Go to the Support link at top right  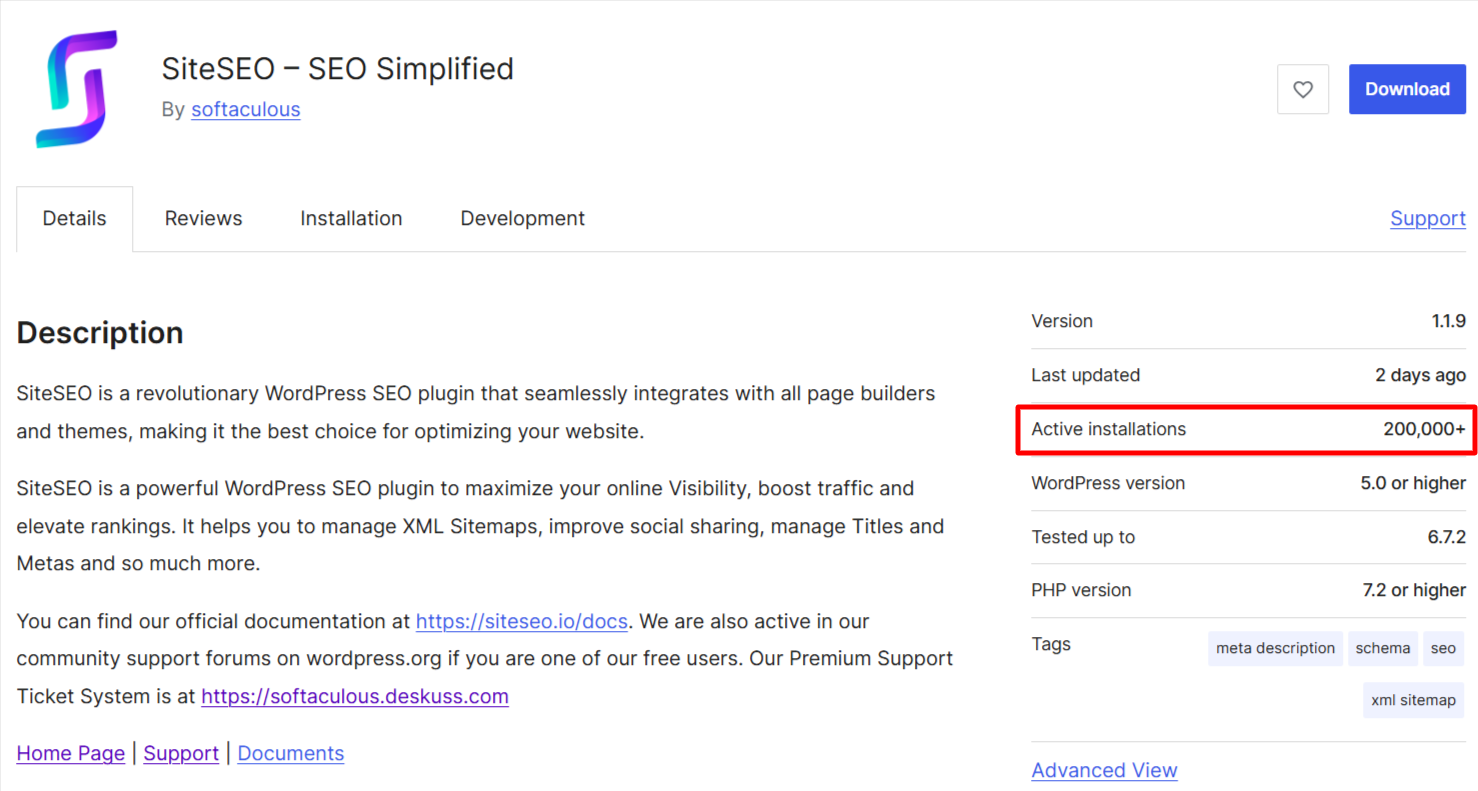click(1428, 218)
